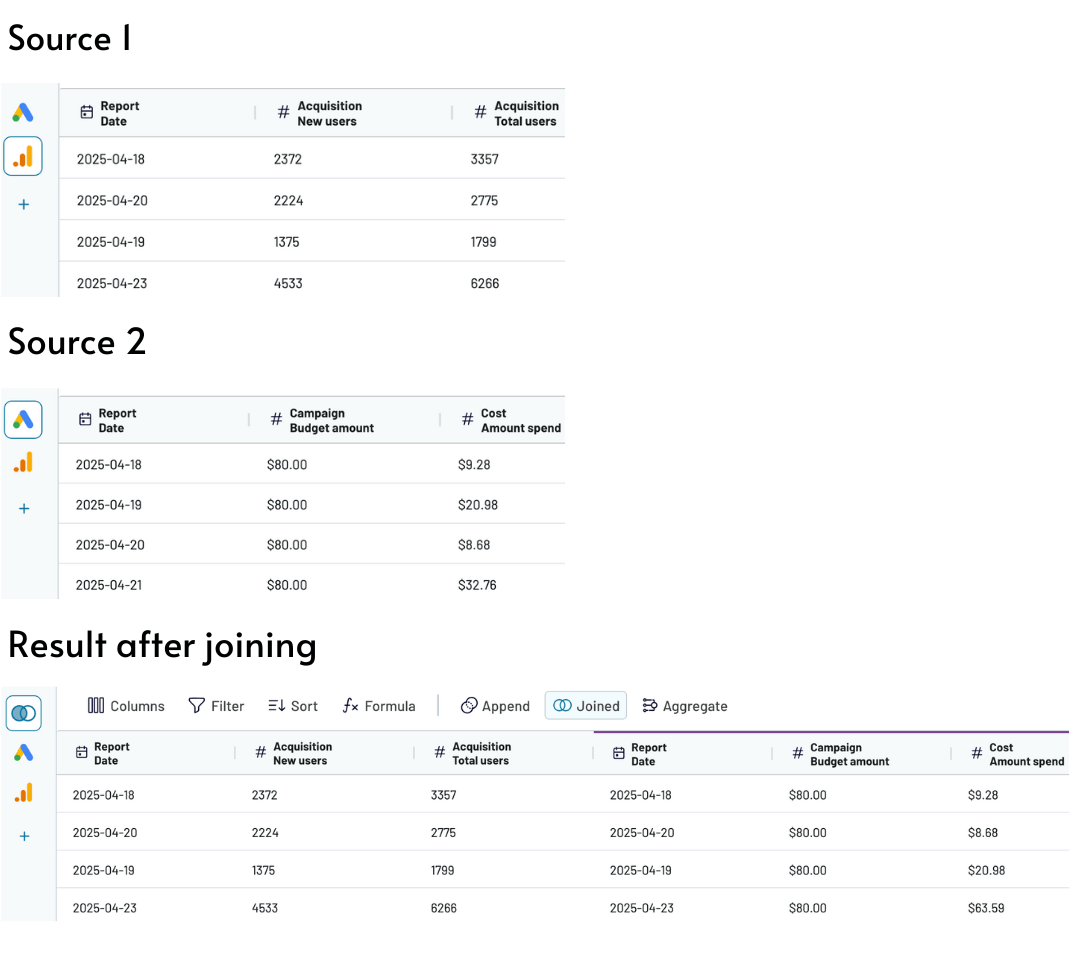This screenshot has width=1075, height=955.
Task: Toggle the Joined view button
Action: tap(585, 706)
